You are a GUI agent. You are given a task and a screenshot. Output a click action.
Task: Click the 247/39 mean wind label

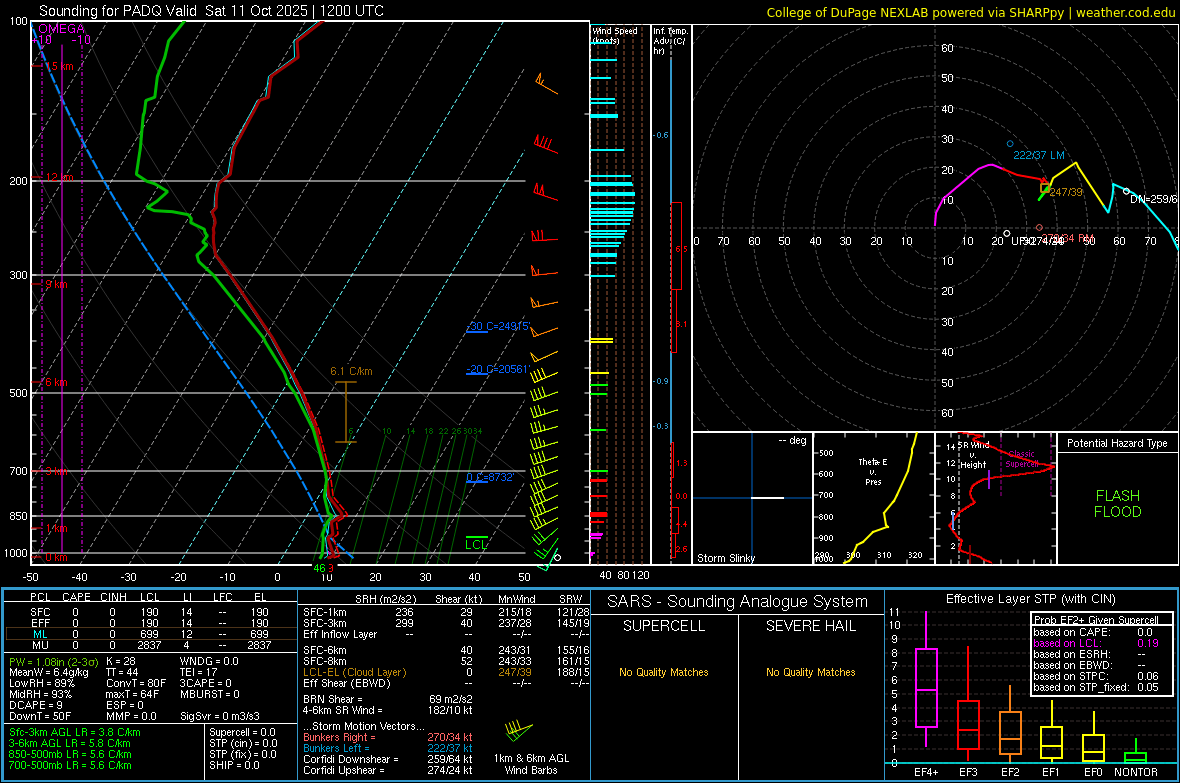1066,192
